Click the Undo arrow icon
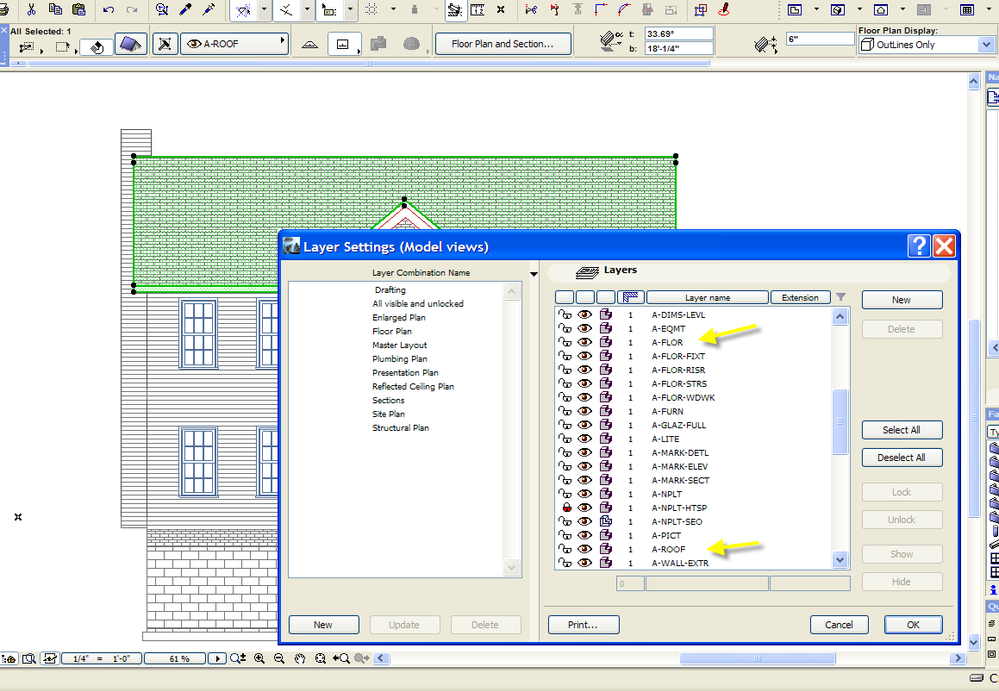The image size is (999, 691). coord(108,10)
